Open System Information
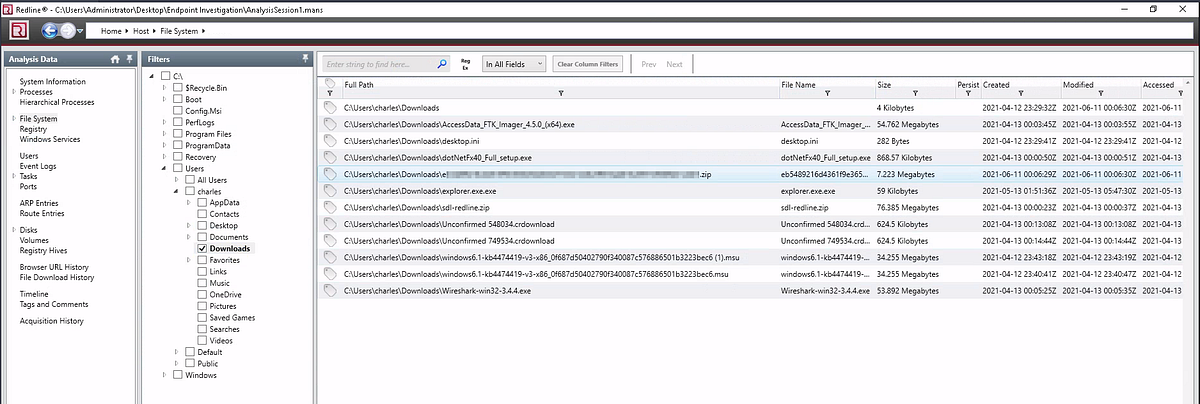This screenshot has width=1200, height=404. click(53, 82)
